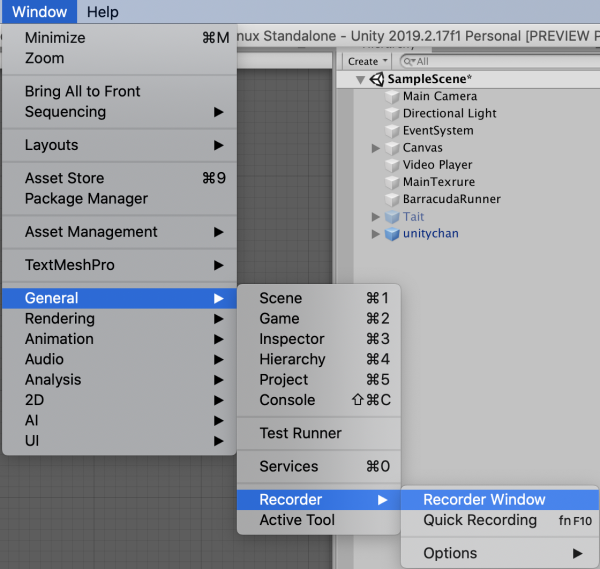Expand the Canvas object arrow
Viewport: 600px width, 569px height.
pos(375,148)
